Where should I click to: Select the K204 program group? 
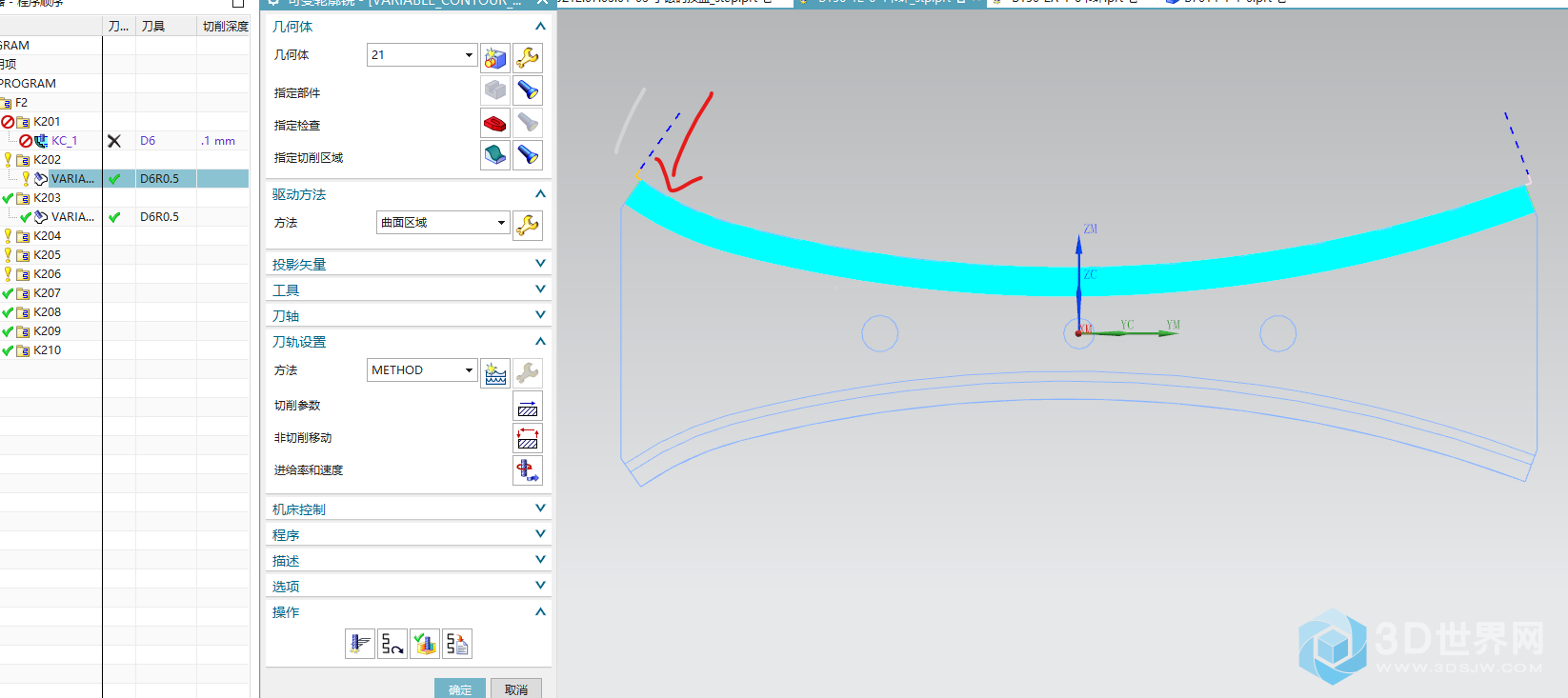click(47, 236)
